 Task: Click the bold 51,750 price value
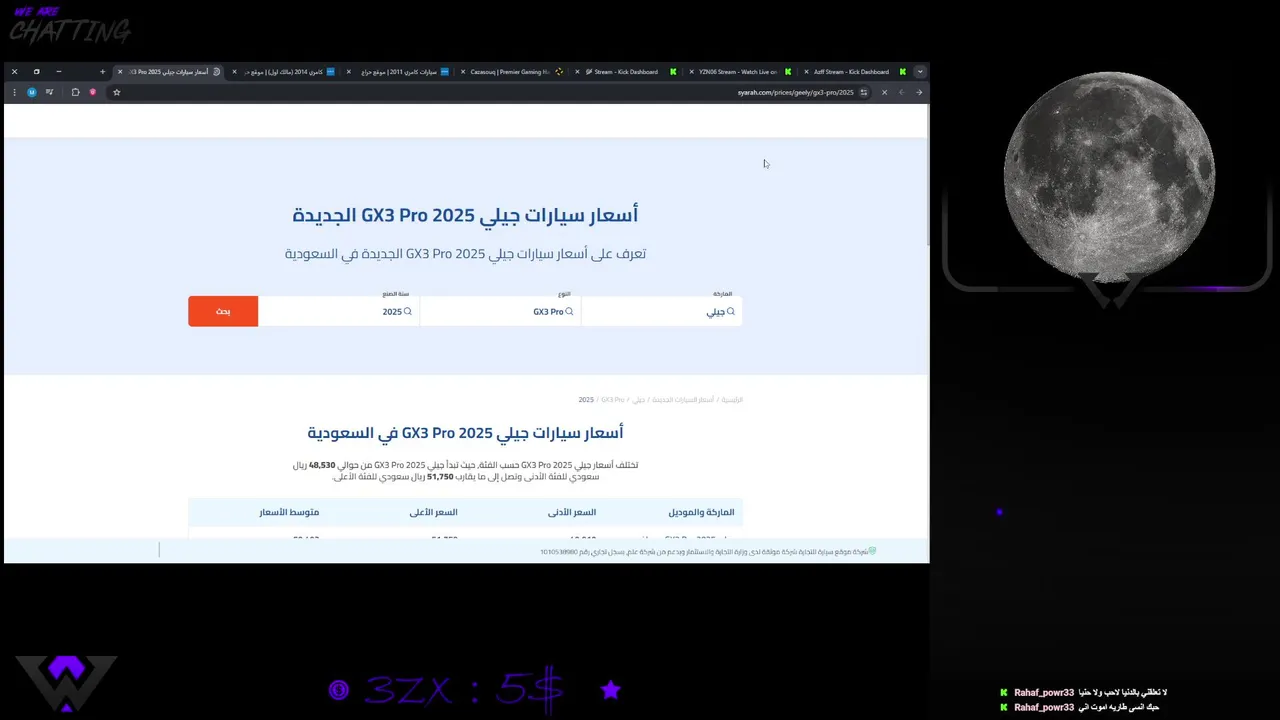tap(440, 477)
